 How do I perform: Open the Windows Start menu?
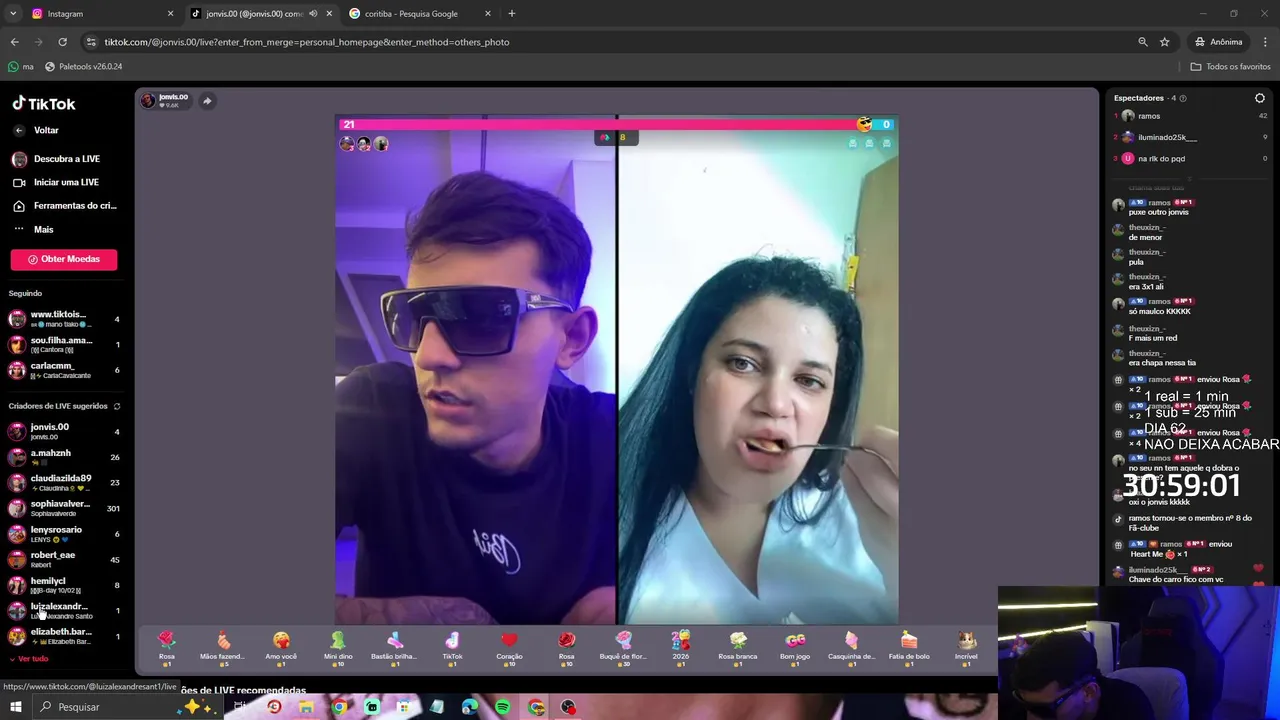coord(16,707)
